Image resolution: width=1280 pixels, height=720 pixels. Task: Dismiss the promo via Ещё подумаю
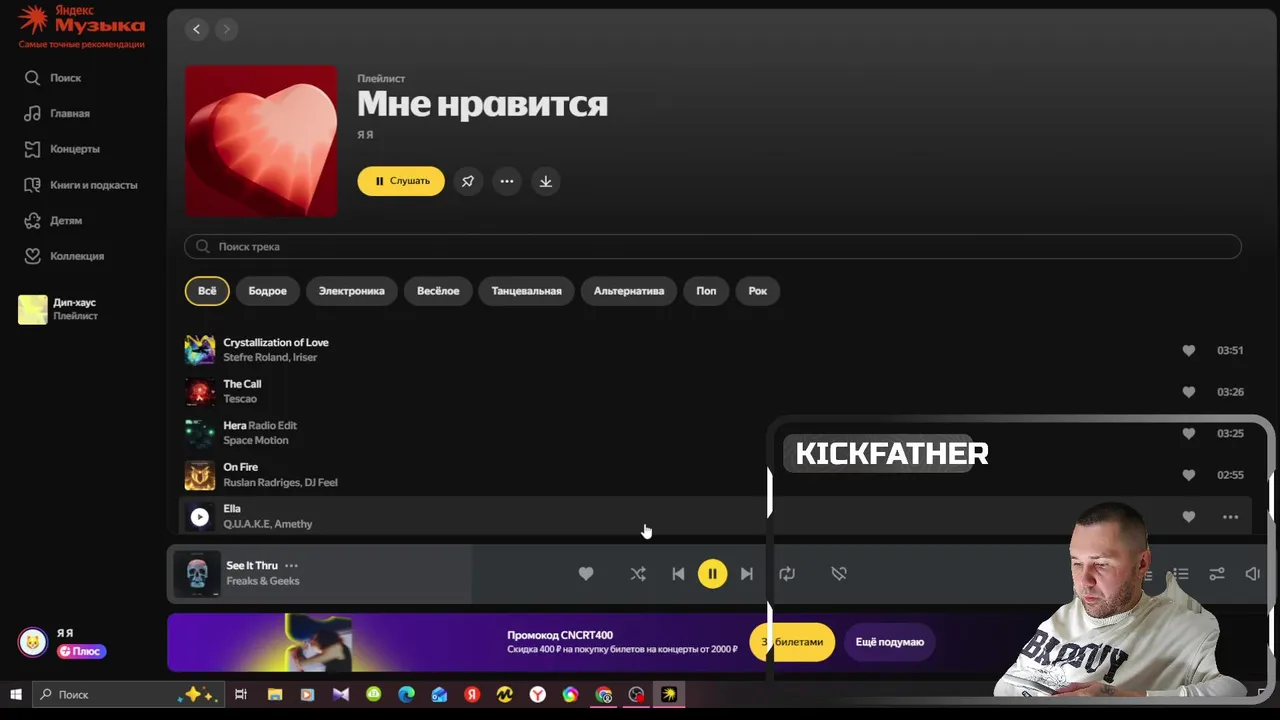coord(890,642)
